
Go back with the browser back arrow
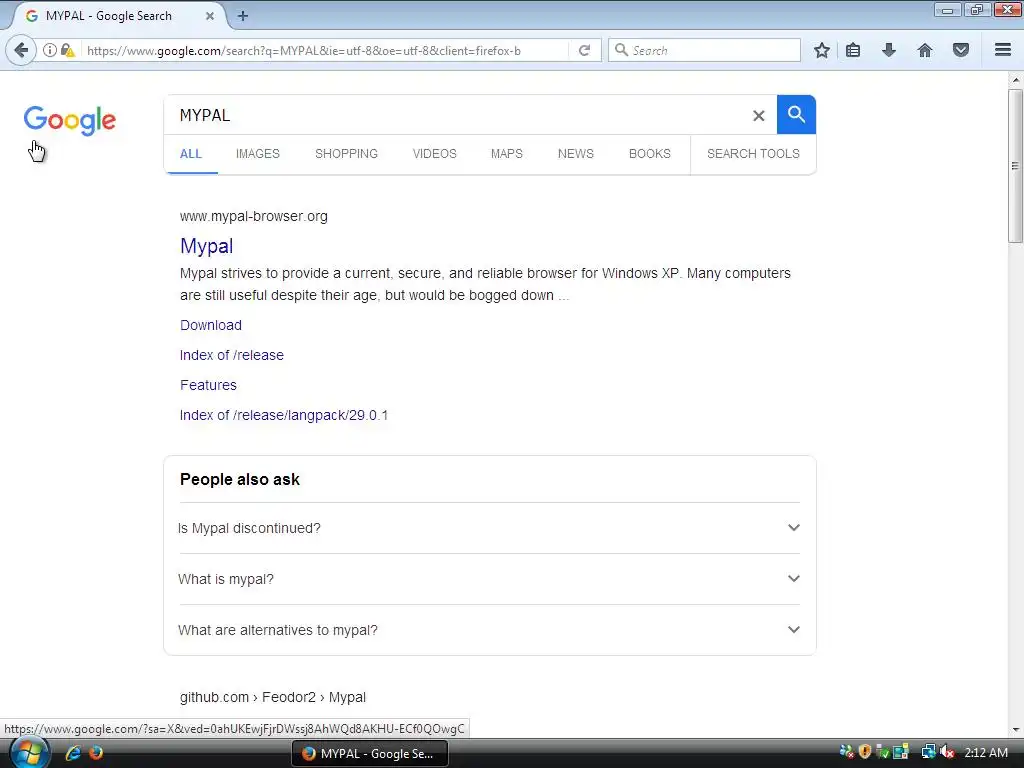tap(21, 50)
